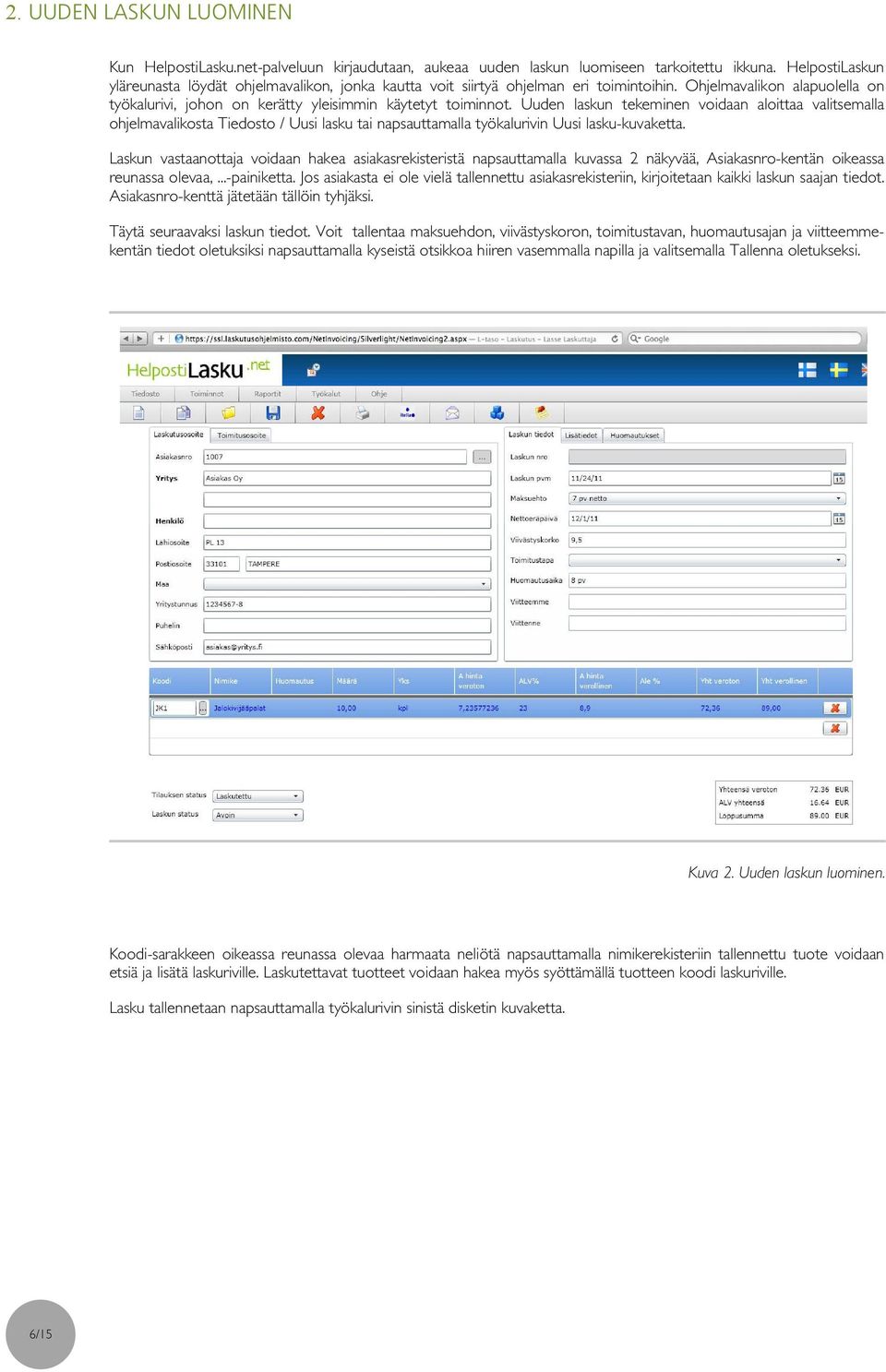Click the Puhelin input field

pyautogui.click(x=347, y=626)
